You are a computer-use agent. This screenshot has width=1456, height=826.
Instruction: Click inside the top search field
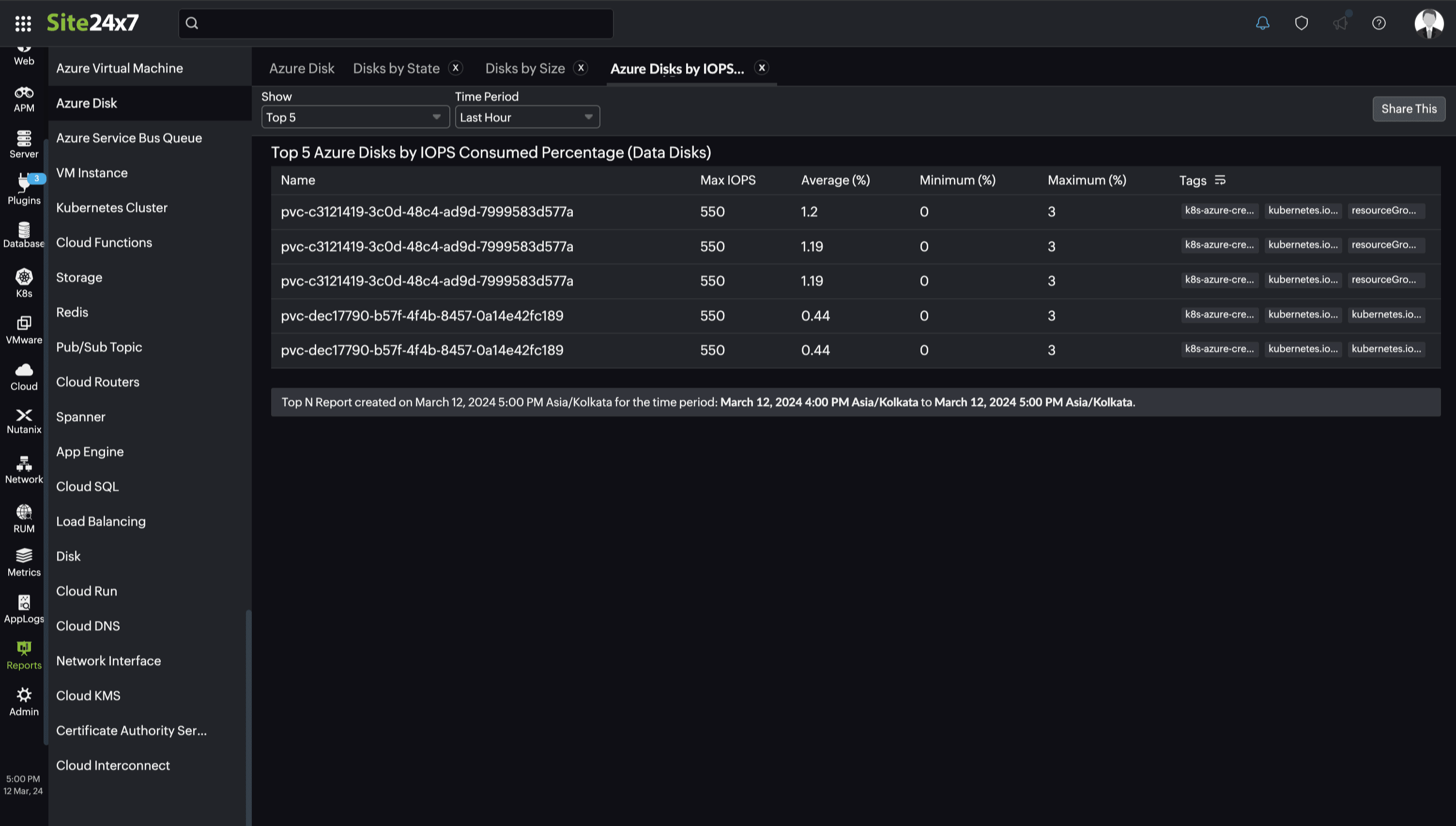click(395, 23)
